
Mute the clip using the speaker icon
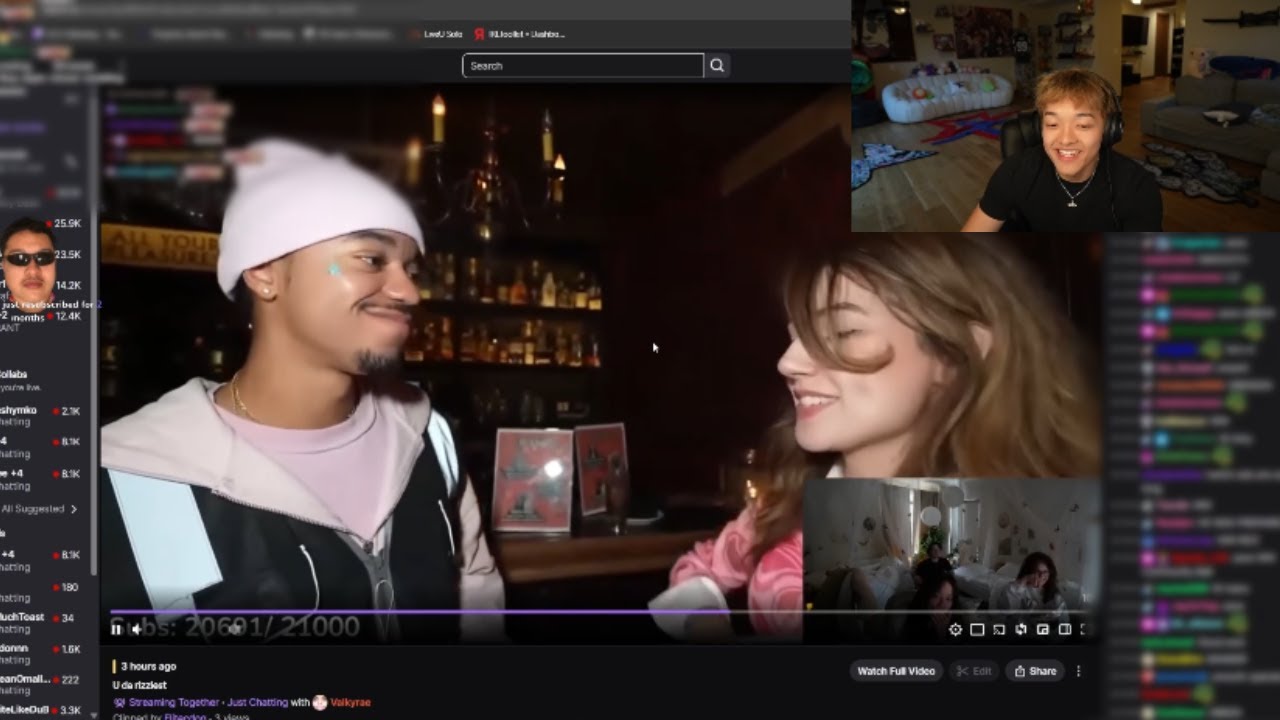tap(137, 629)
